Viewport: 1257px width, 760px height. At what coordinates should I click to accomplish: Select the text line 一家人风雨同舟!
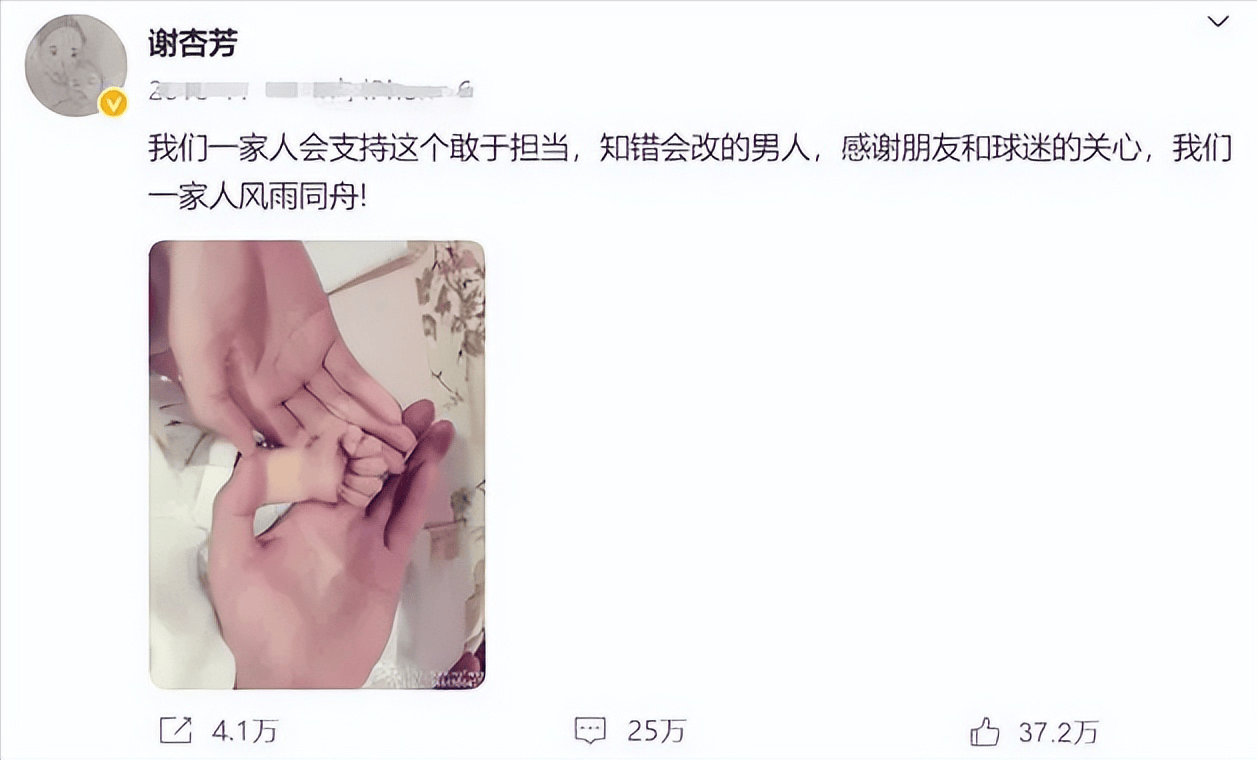[x=259, y=196]
